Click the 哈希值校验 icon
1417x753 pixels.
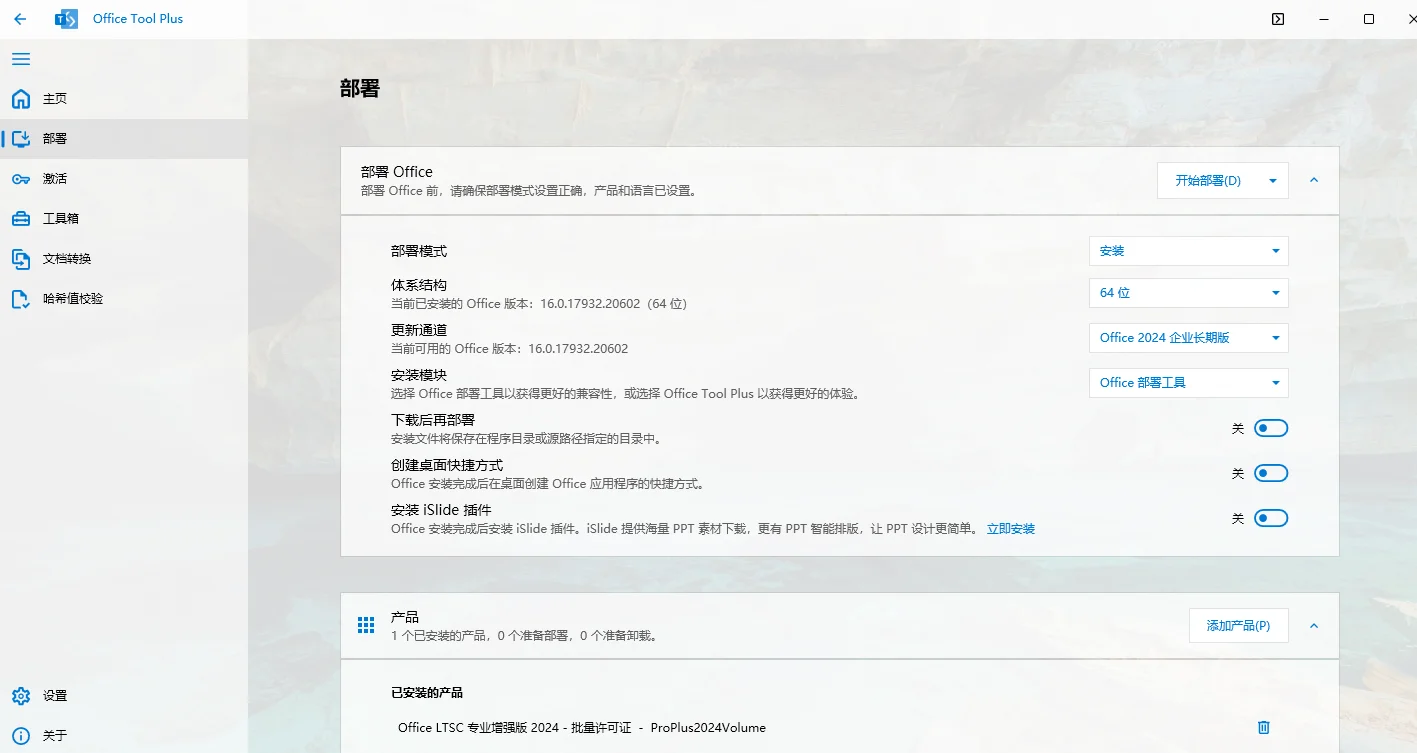(x=21, y=299)
